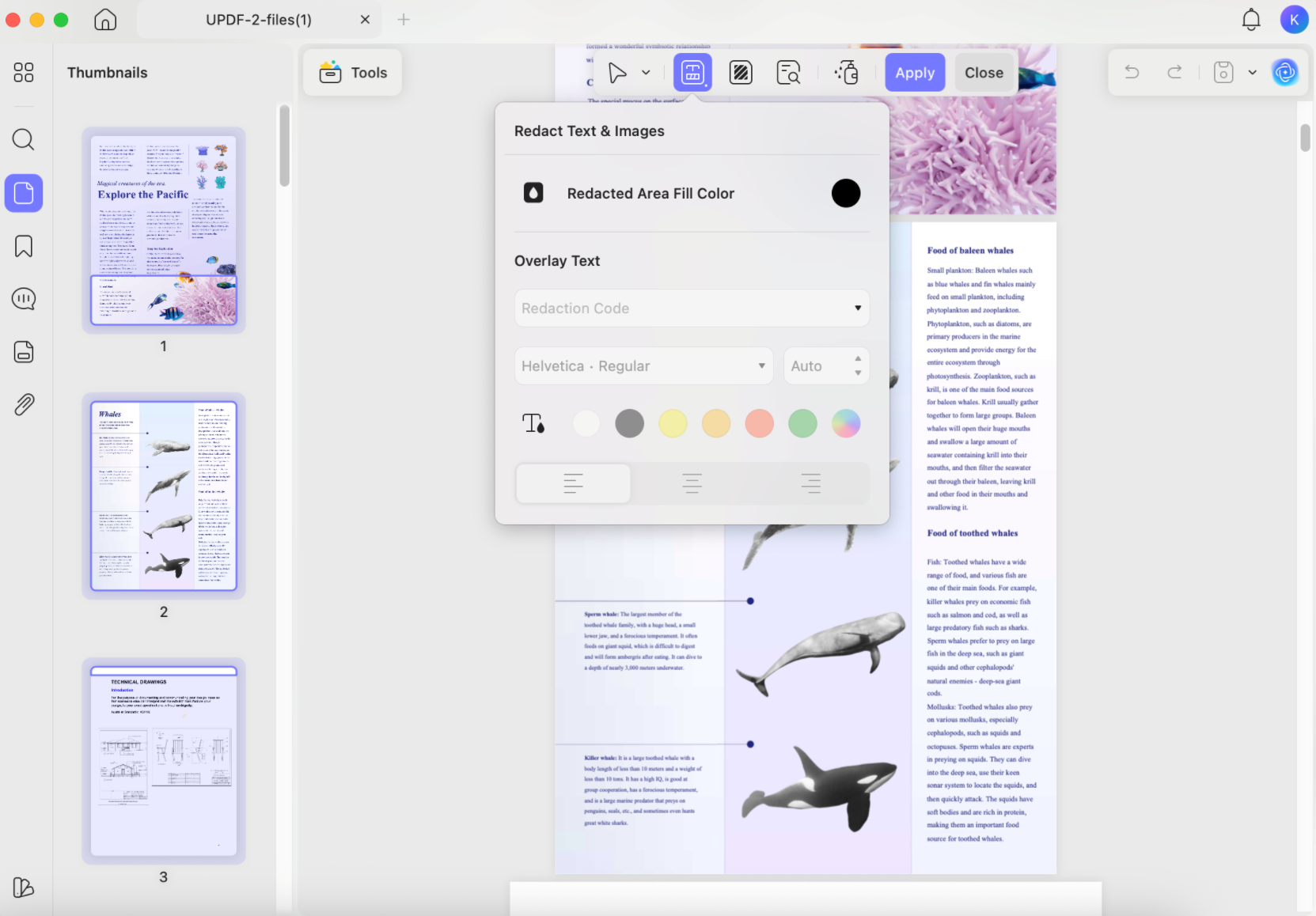Screen dimensions: 1316x916
Task: Open the UPDF AI assistant icon
Action: tap(1285, 73)
